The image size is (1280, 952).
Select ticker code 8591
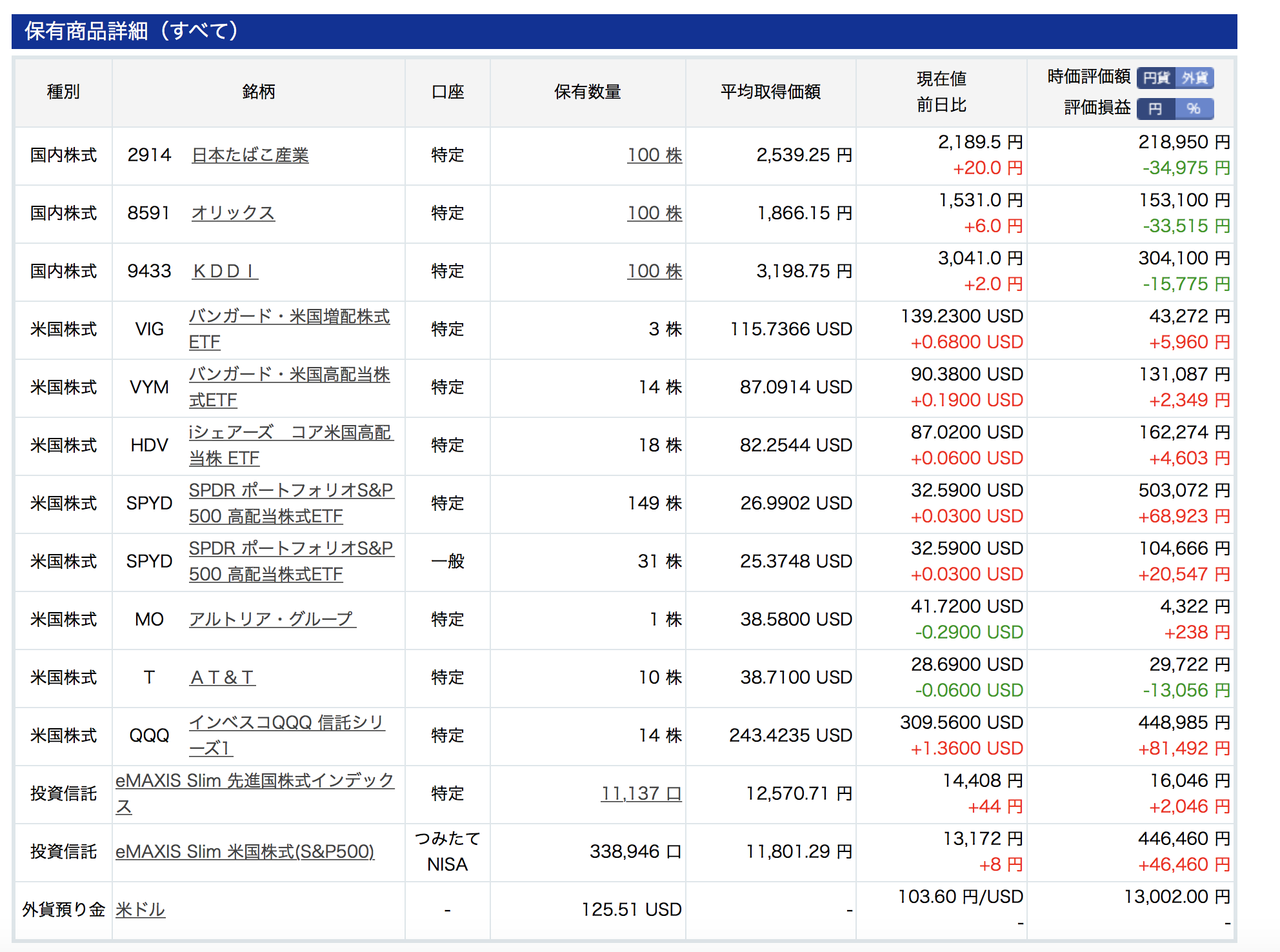(x=148, y=213)
